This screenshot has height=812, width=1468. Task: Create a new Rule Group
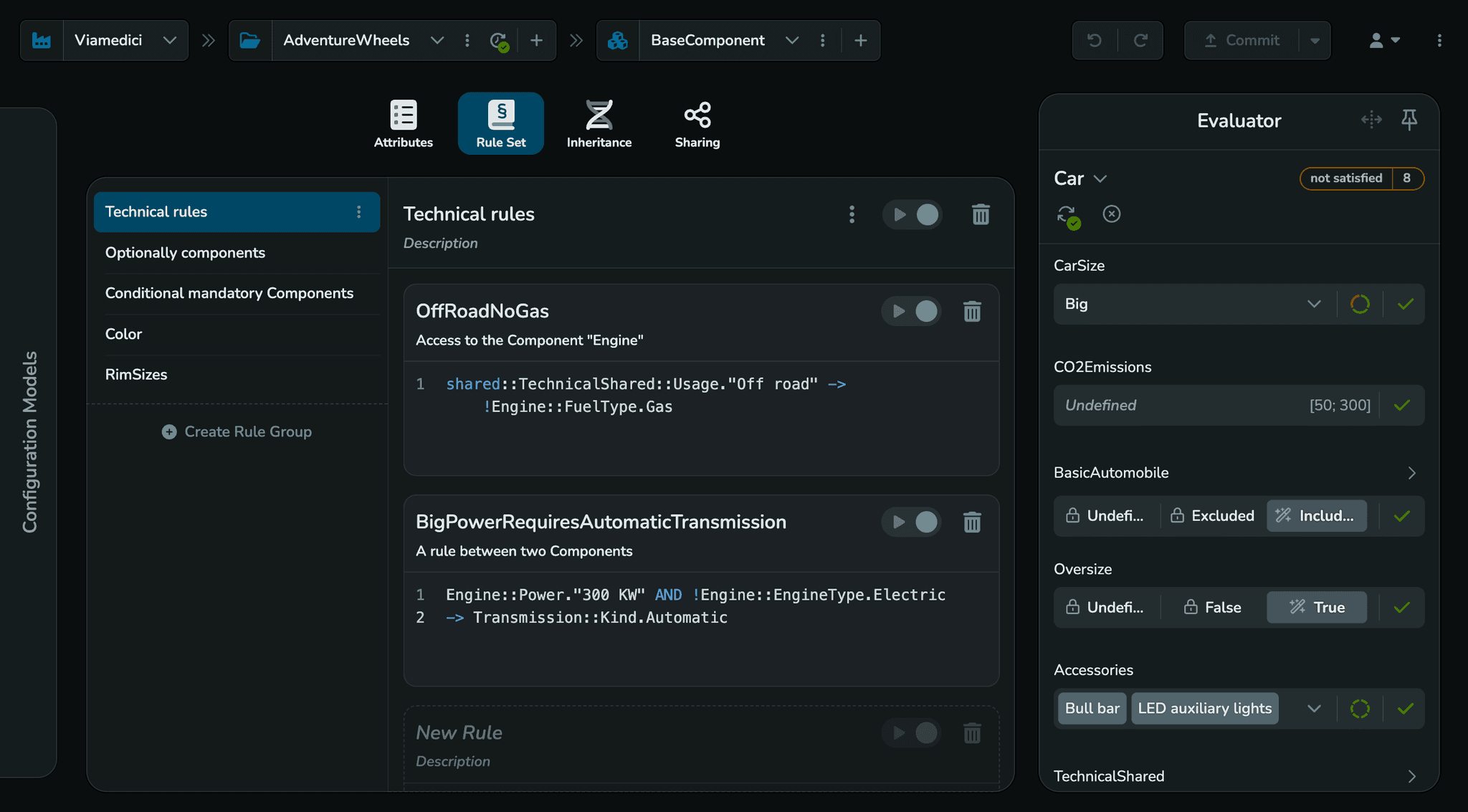click(237, 431)
